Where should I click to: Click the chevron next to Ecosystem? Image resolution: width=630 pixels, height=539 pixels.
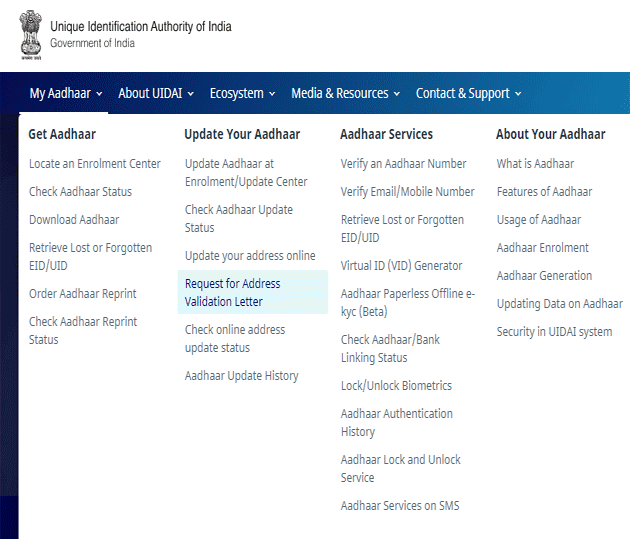272,94
